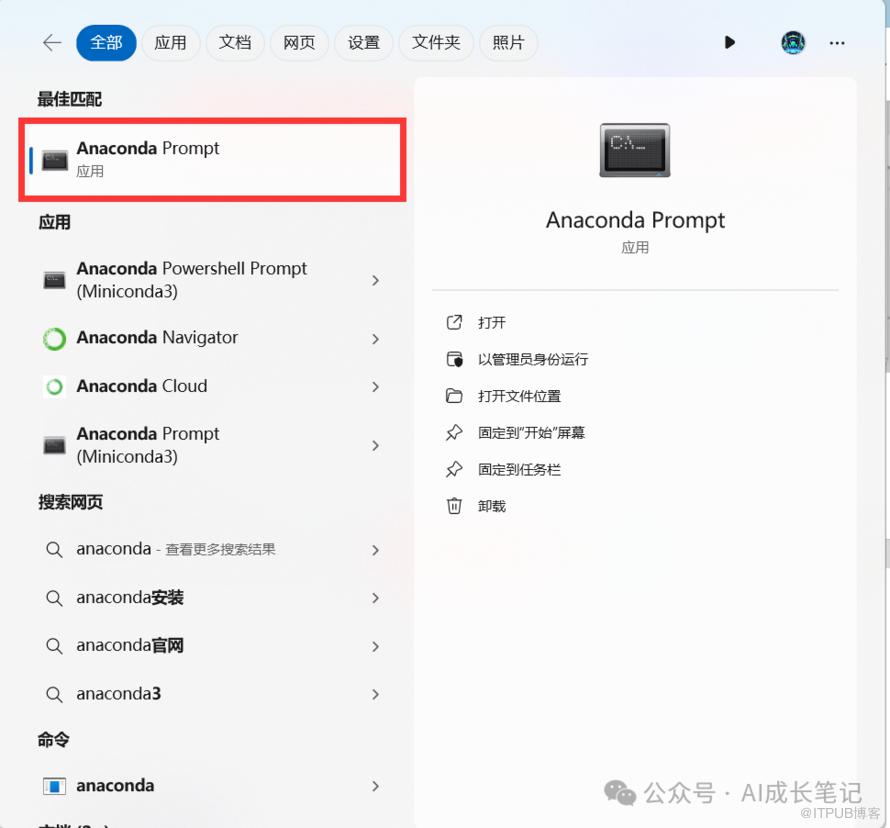Choose 卸载 to uninstall the app
Viewport: 890px width, 828px height.
pyautogui.click(x=492, y=506)
